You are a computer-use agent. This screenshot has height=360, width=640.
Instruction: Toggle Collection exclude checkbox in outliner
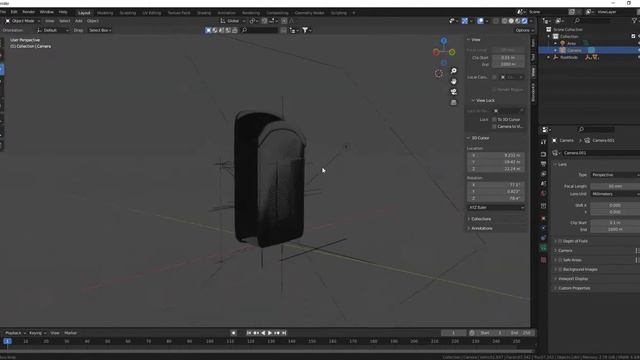click(633, 36)
